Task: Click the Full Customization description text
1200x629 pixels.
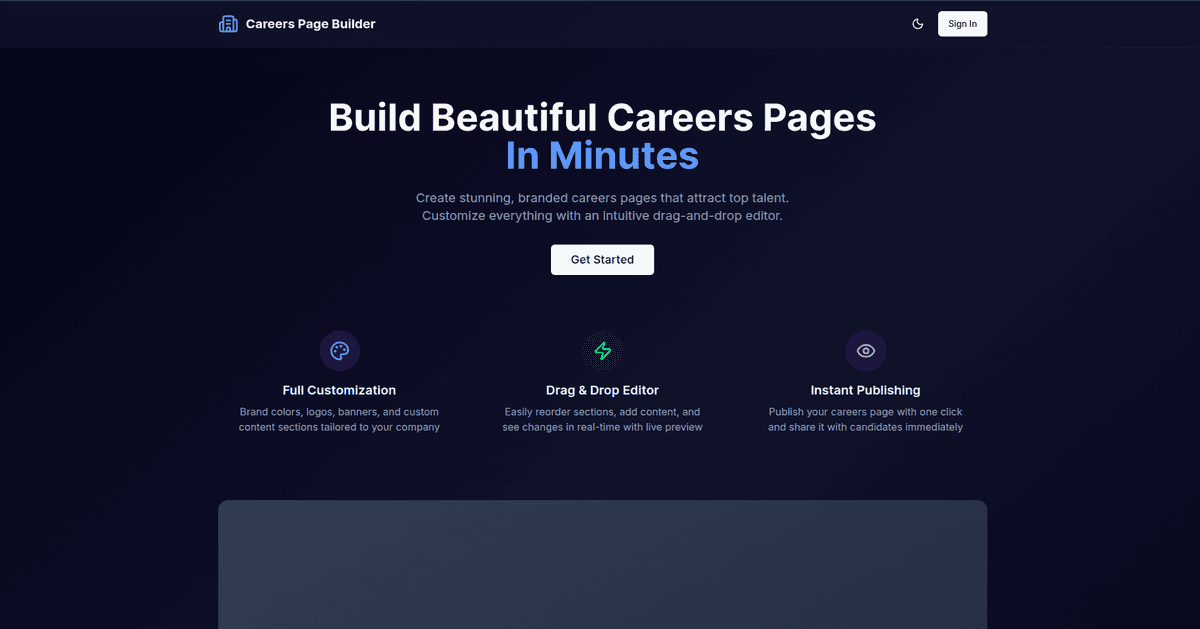Action: pos(339,419)
